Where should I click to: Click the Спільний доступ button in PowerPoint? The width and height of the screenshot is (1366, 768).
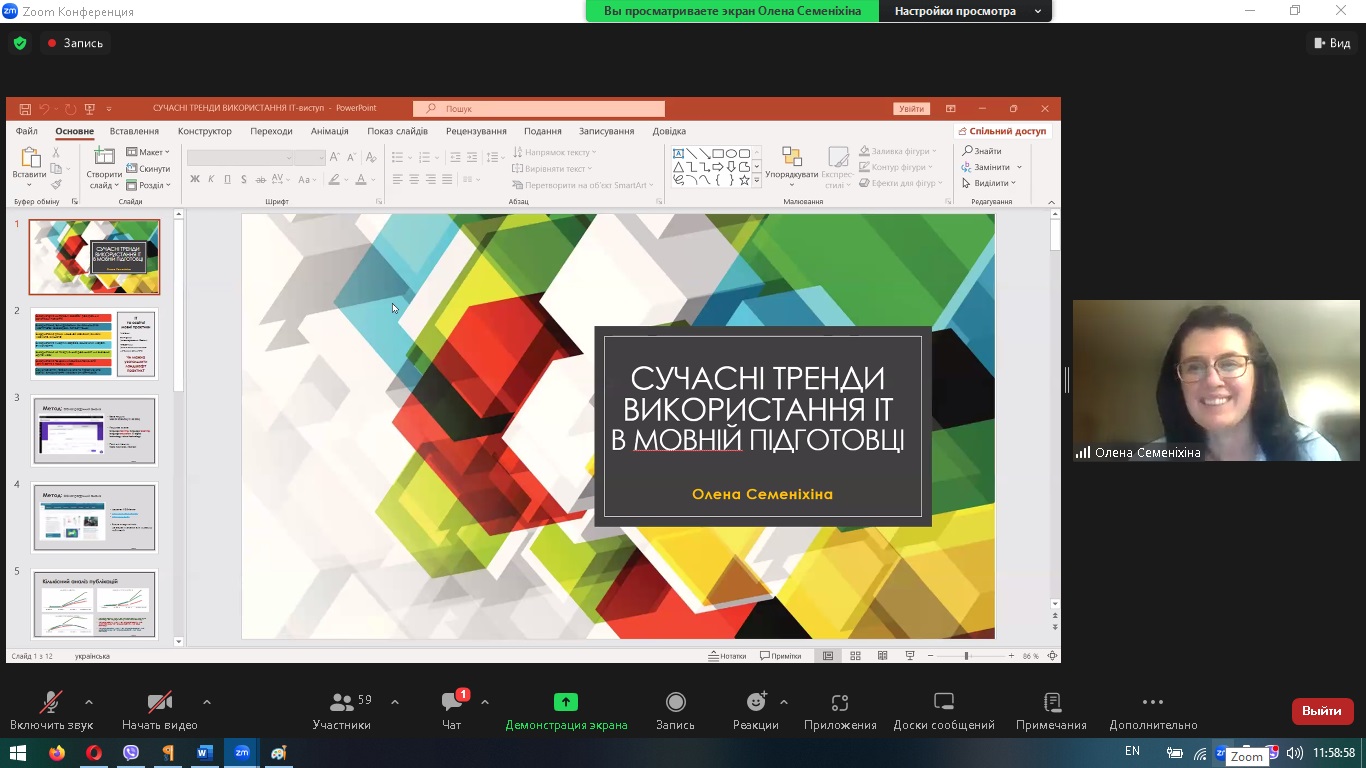(x=1001, y=131)
